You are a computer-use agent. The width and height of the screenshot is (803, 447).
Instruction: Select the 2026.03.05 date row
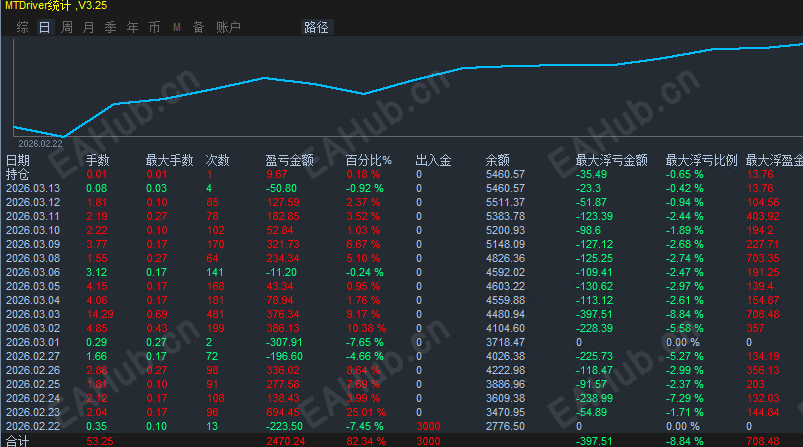[x=33, y=286]
